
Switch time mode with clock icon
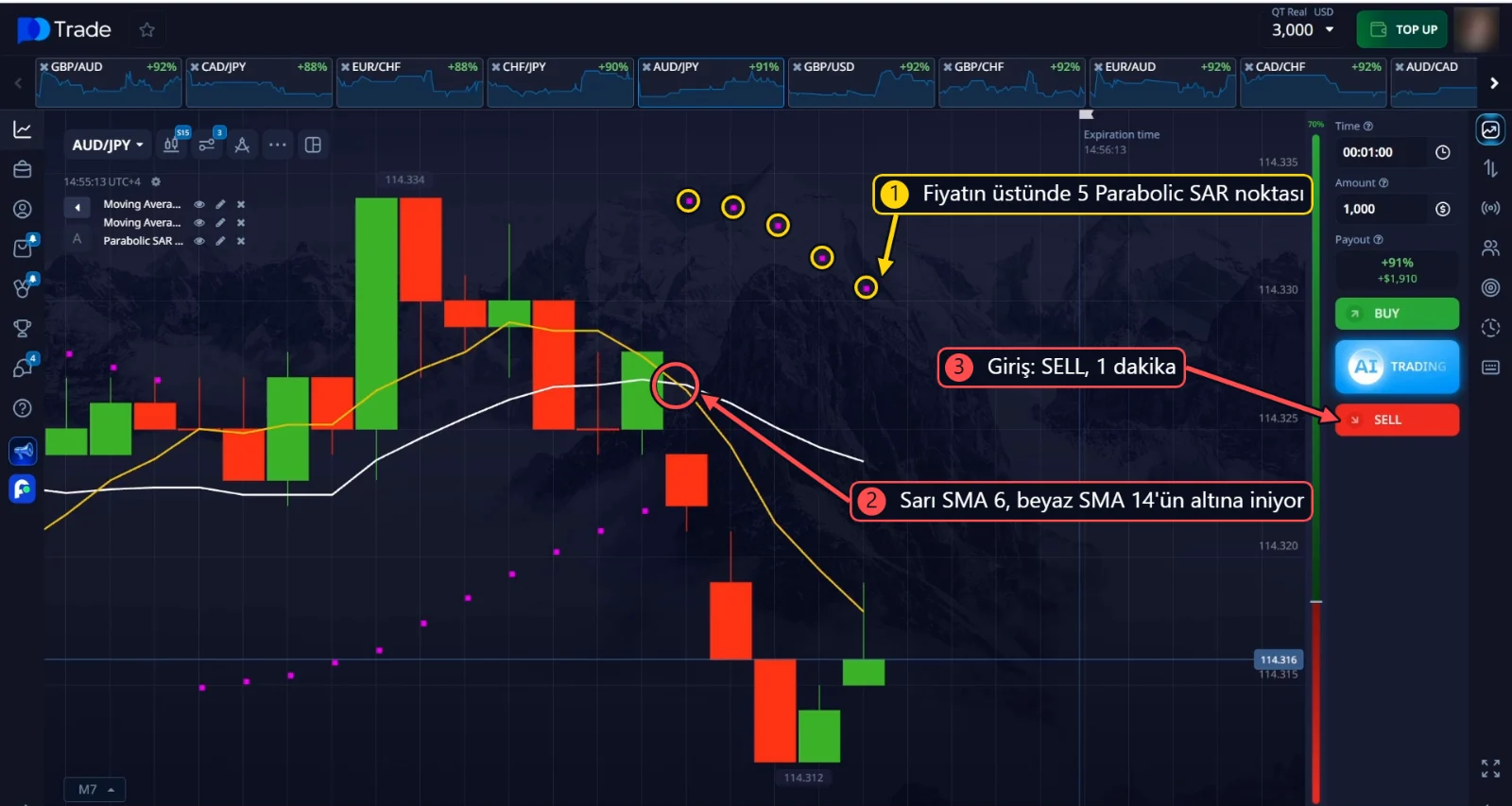pyautogui.click(x=1442, y=152)
